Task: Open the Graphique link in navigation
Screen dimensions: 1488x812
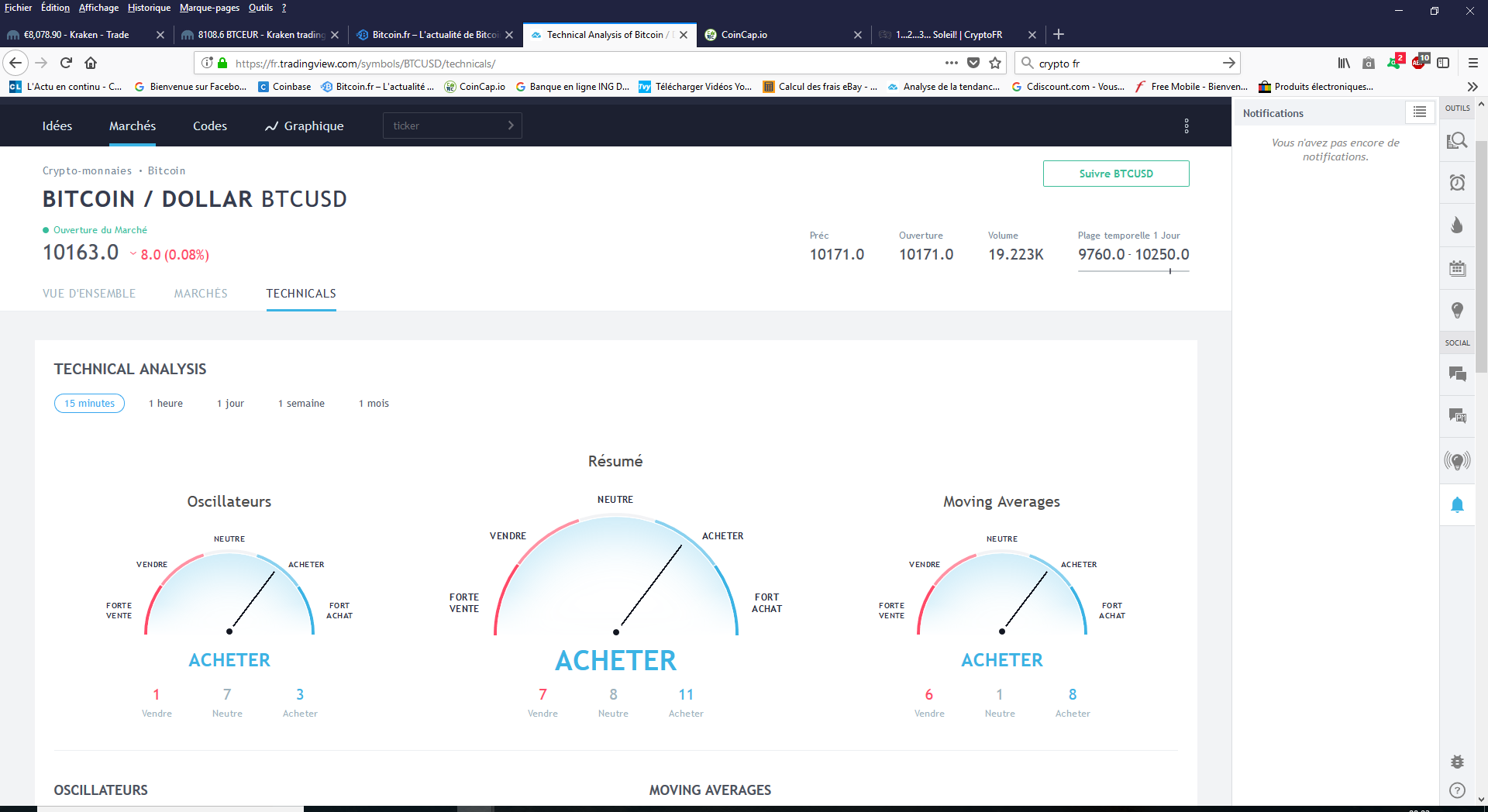Action: click(304, 126)
